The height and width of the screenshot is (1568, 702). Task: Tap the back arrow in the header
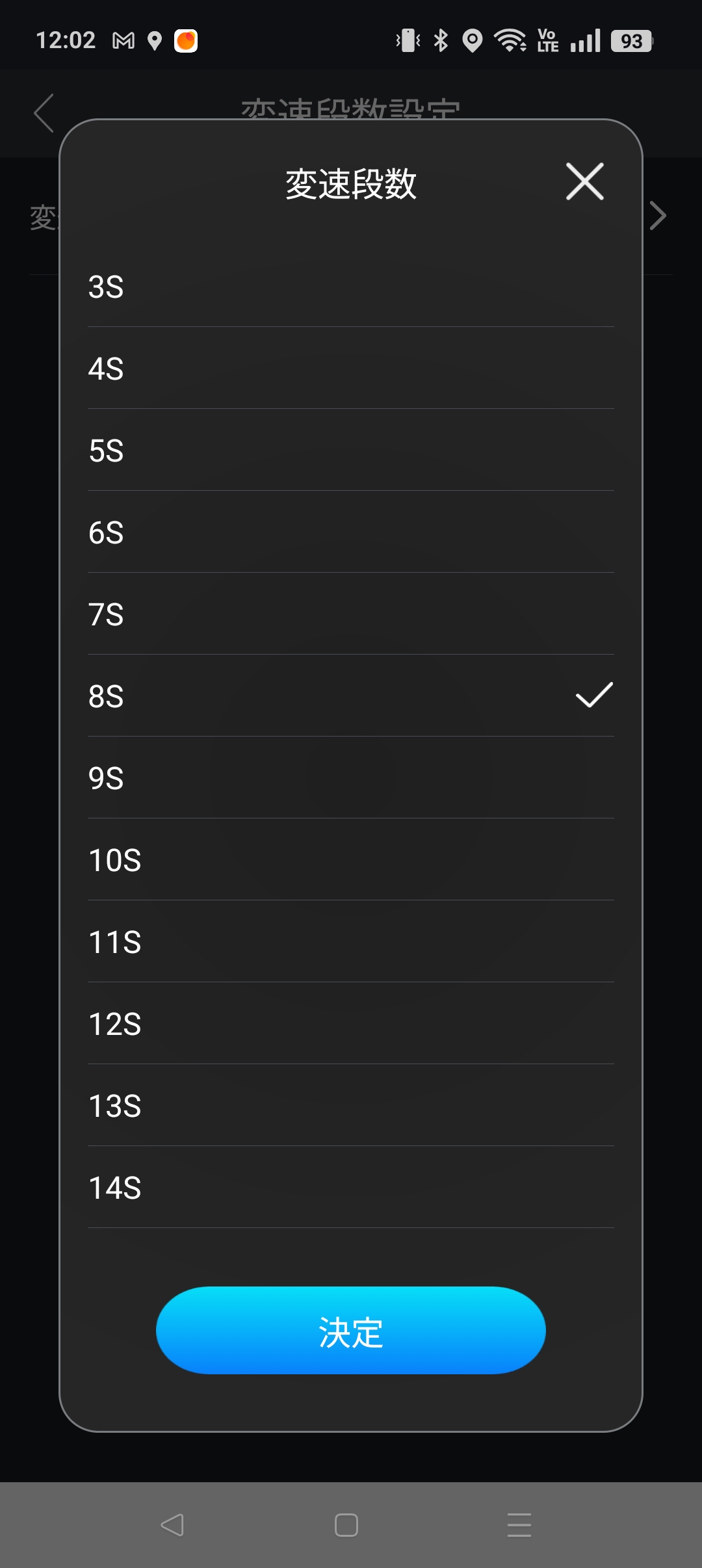point(44,113)
